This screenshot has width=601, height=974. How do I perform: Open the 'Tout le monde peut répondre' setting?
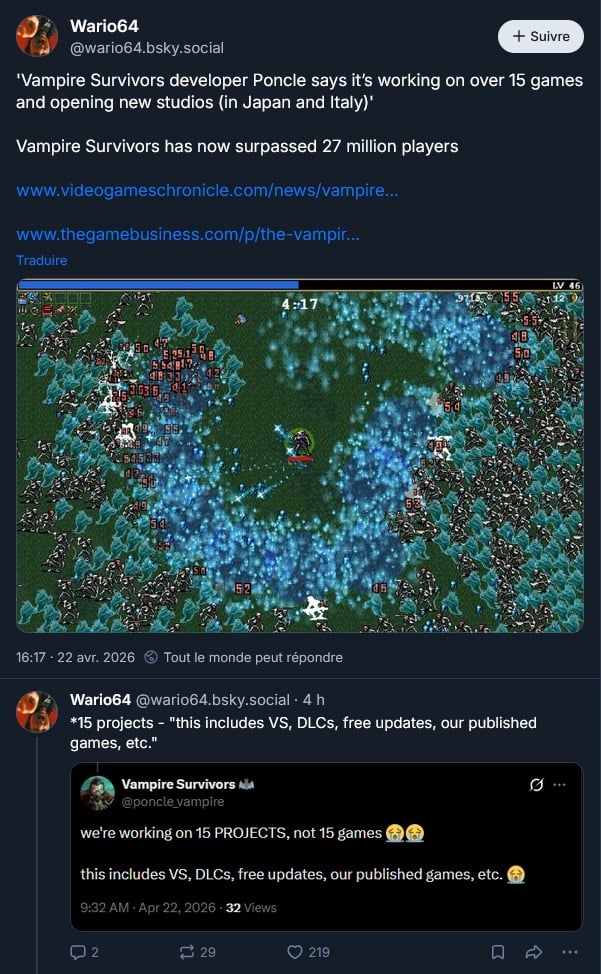[253, 657]
